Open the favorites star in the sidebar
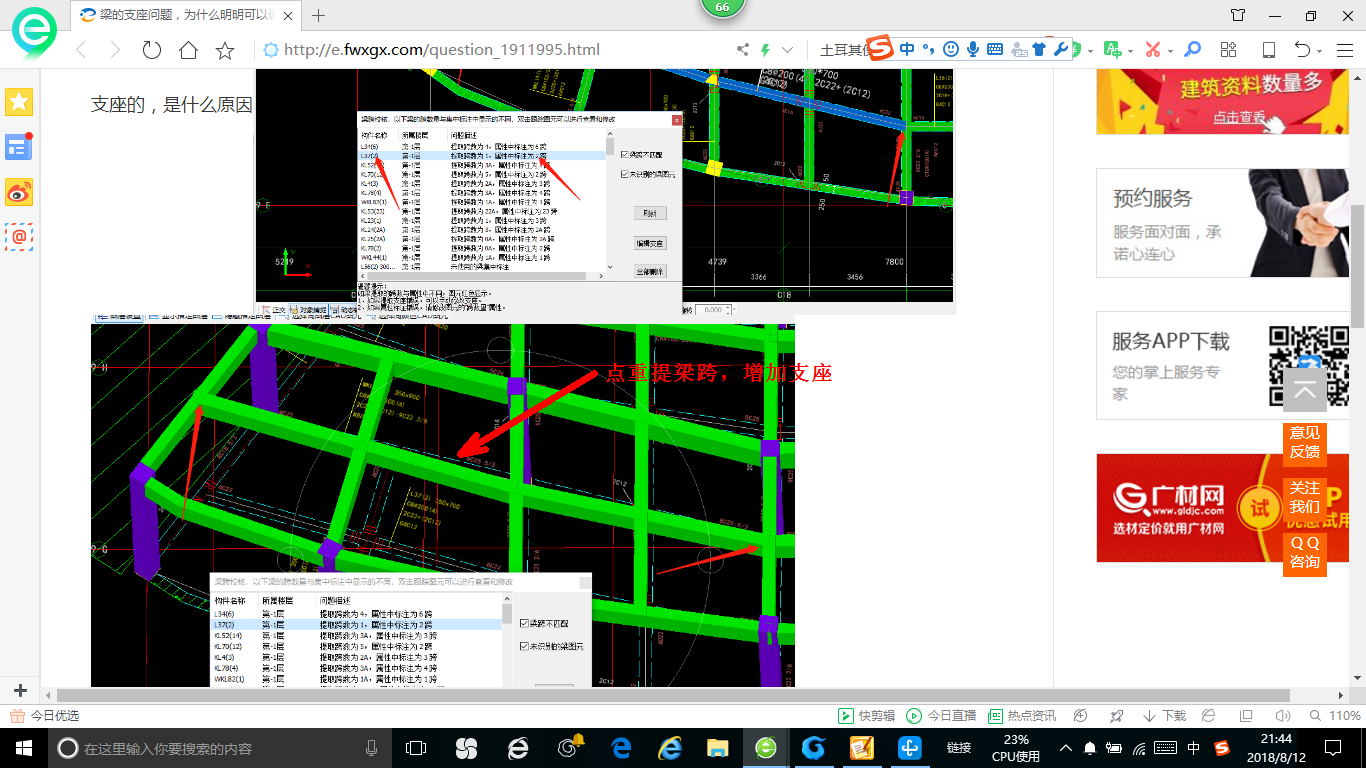The width and height of the screenshot is (1366, 768). pos(19,101)
